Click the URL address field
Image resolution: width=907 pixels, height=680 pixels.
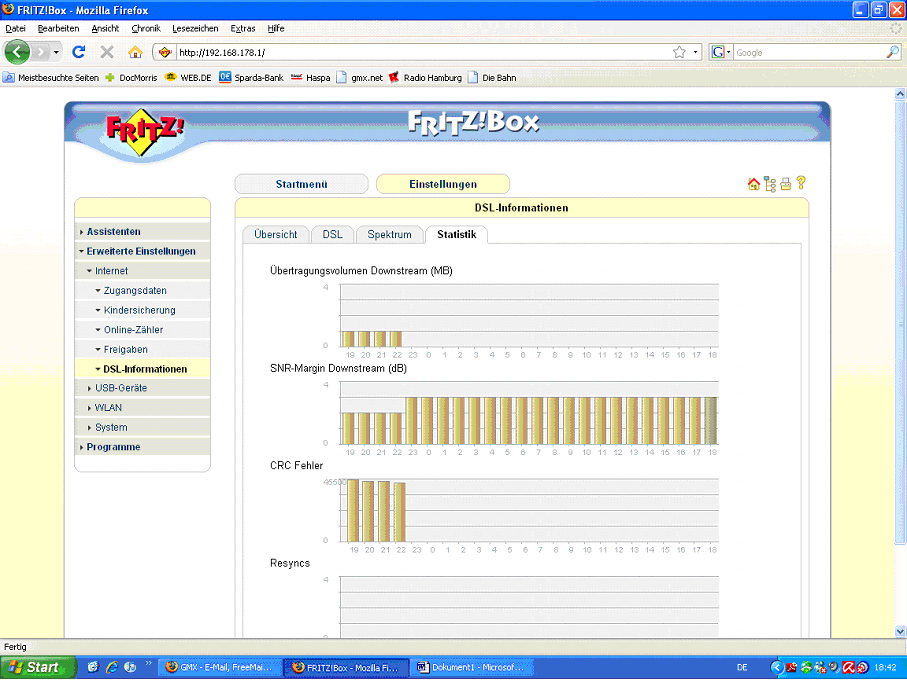420,52
